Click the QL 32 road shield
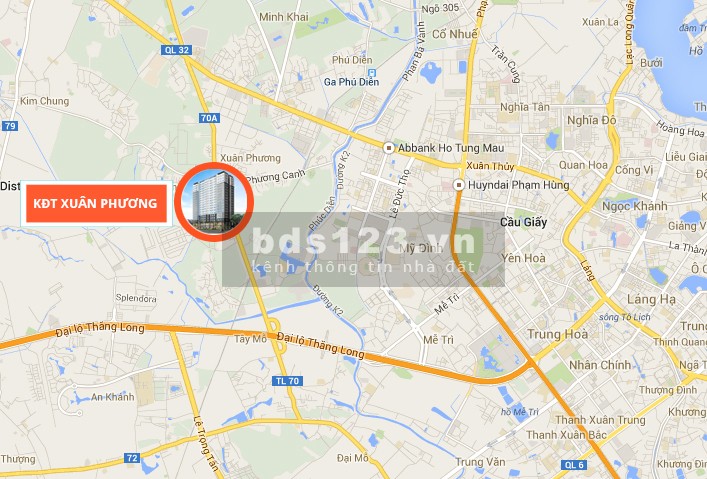 point(177,50)
